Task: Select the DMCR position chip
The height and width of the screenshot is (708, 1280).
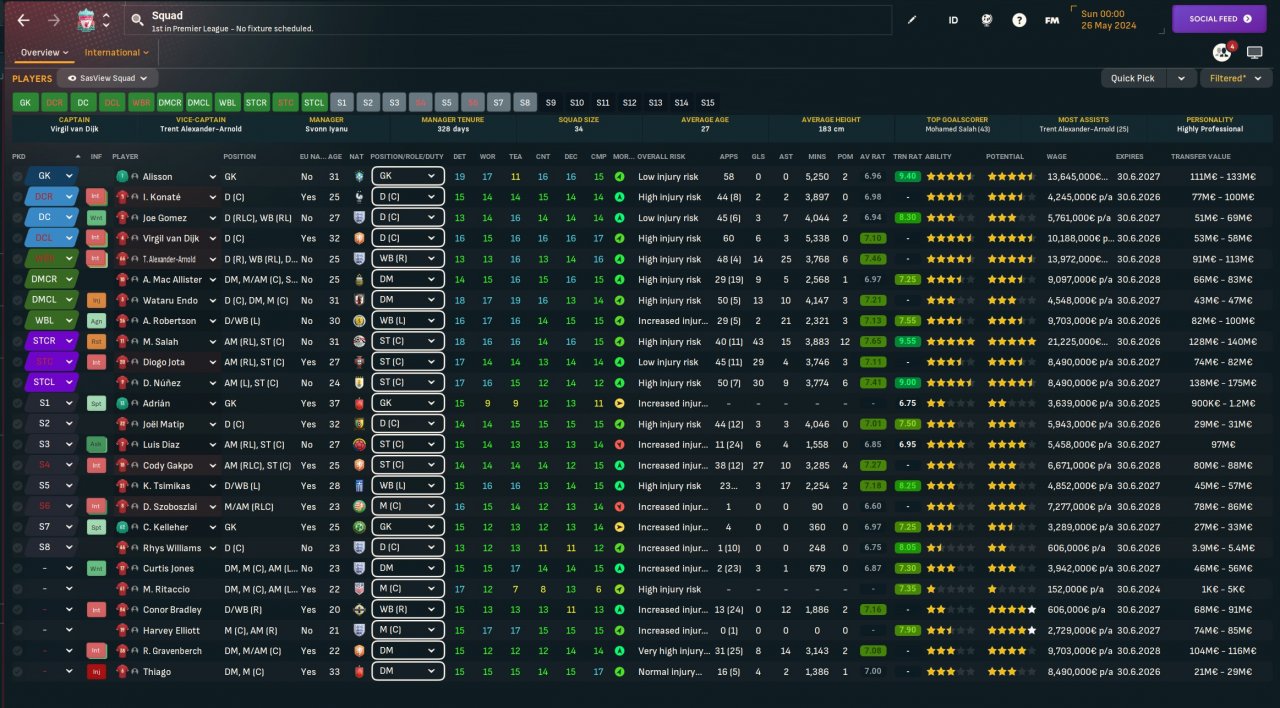Action: tap(170, 102)
